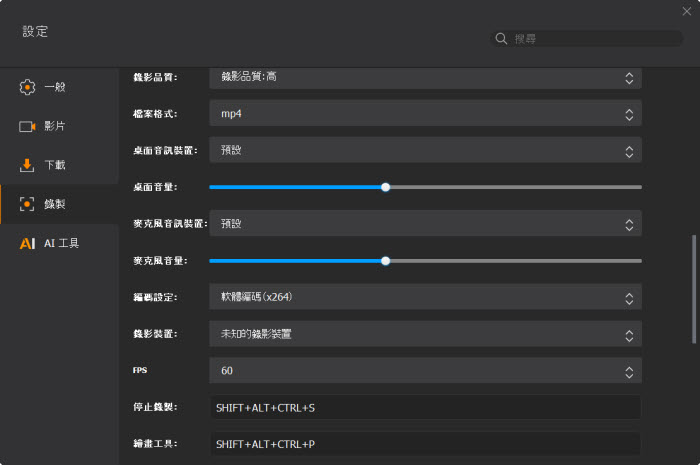The height and width of the screenshot is (465, 700).
Task: Click the 影片 video icon in sidebar
Action: pyautogui.click(x=27, y=127)
